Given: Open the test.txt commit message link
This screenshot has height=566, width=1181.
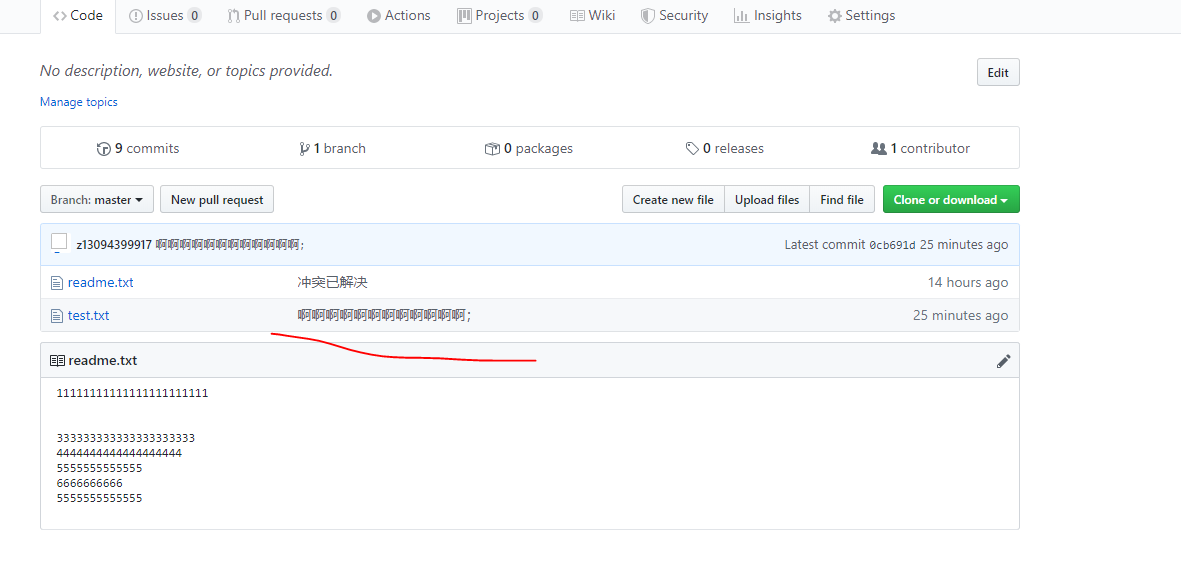Looking at the screenshot, I should tap(384, 315).
